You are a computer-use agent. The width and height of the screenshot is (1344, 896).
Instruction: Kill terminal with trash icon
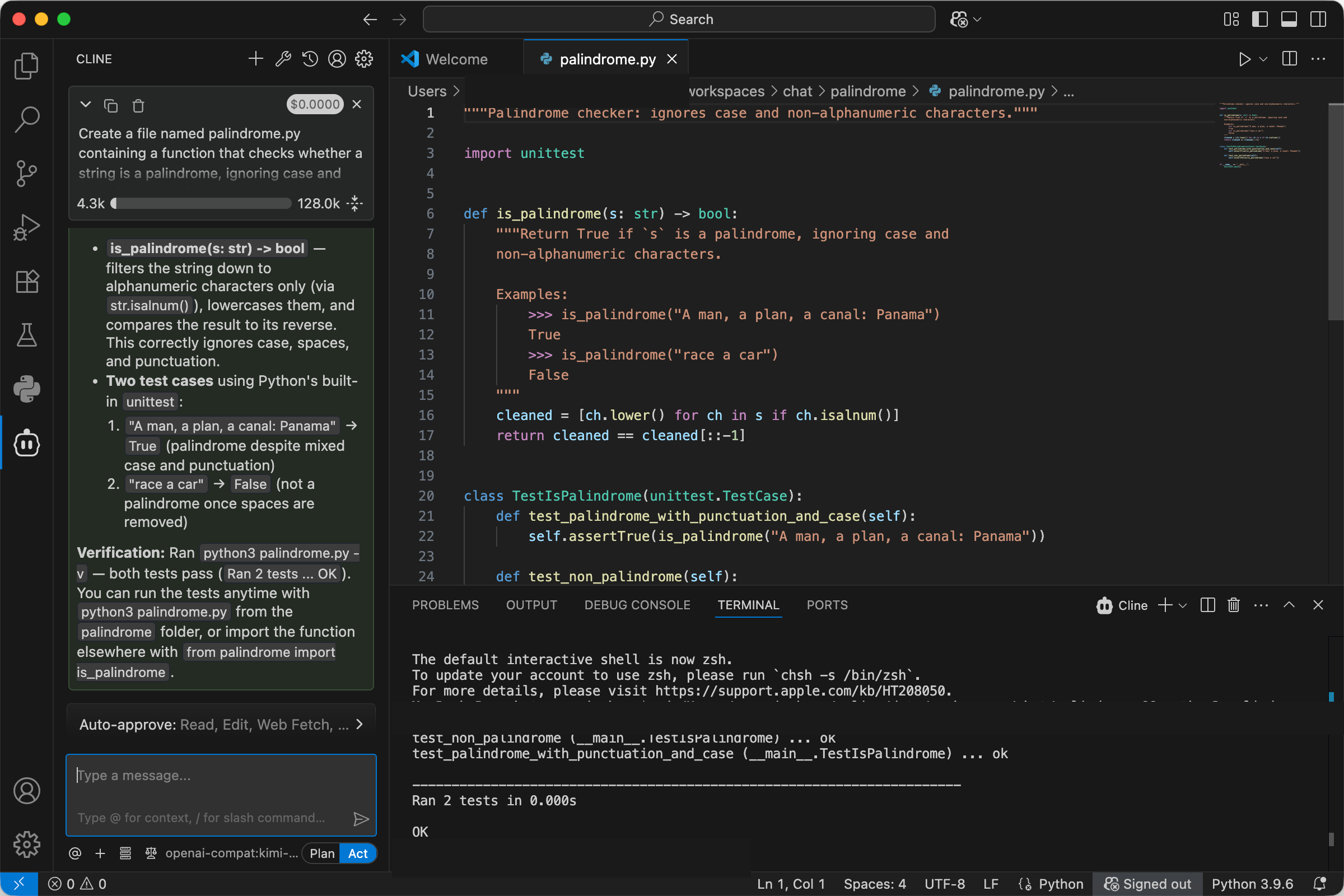(x=1234, y=605)
